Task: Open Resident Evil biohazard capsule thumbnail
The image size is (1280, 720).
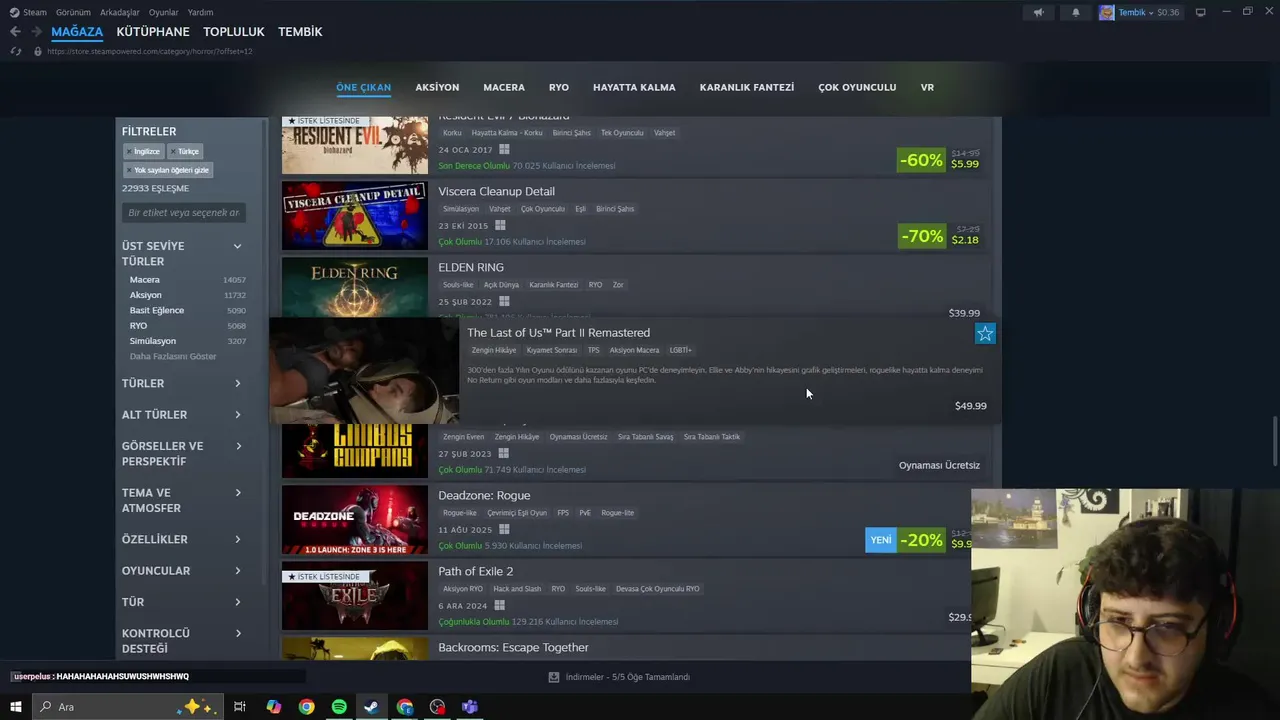Action: click(355, 144)
